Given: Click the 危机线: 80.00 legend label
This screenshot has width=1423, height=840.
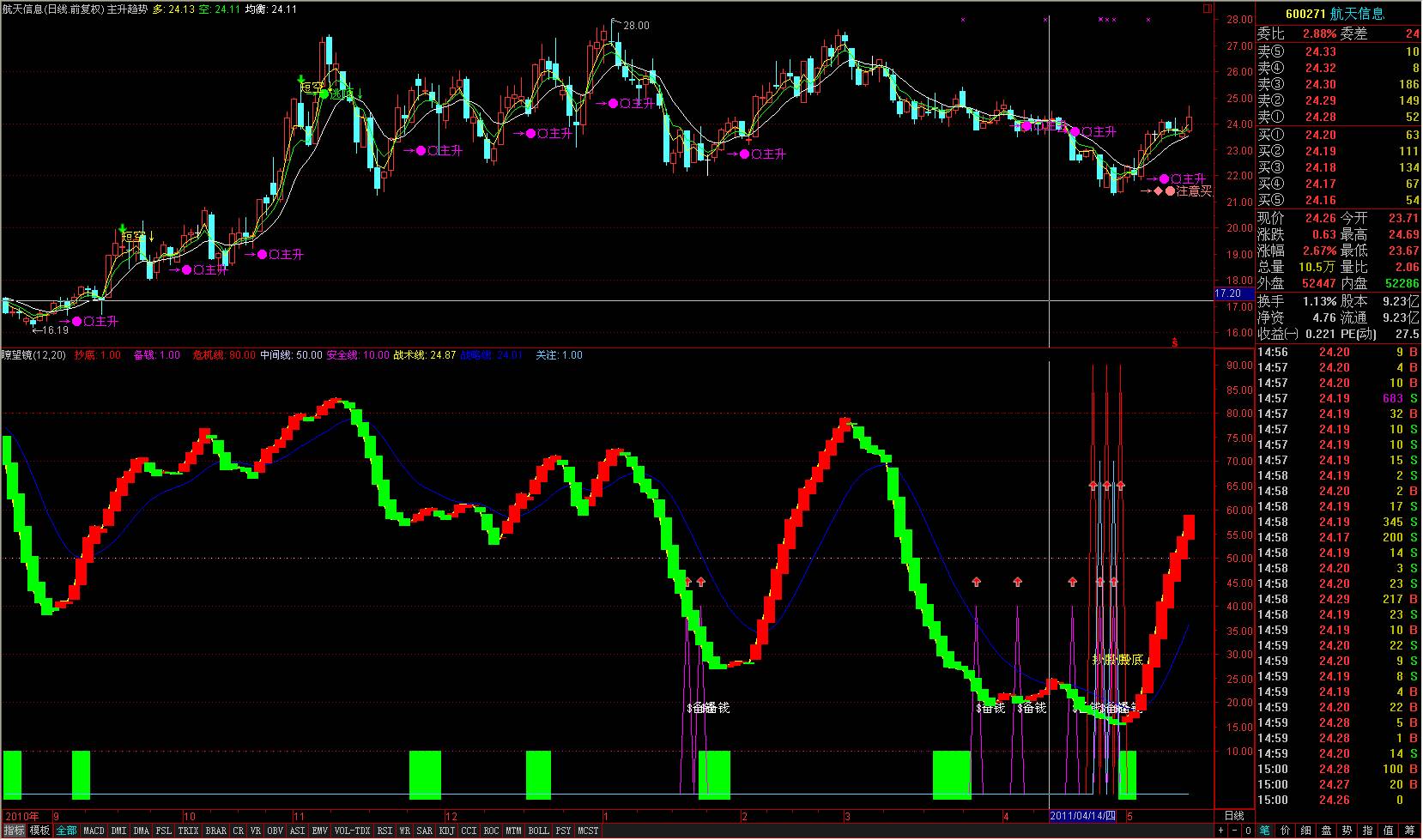Looking at the screenshot, I should (x=223, y=355).
